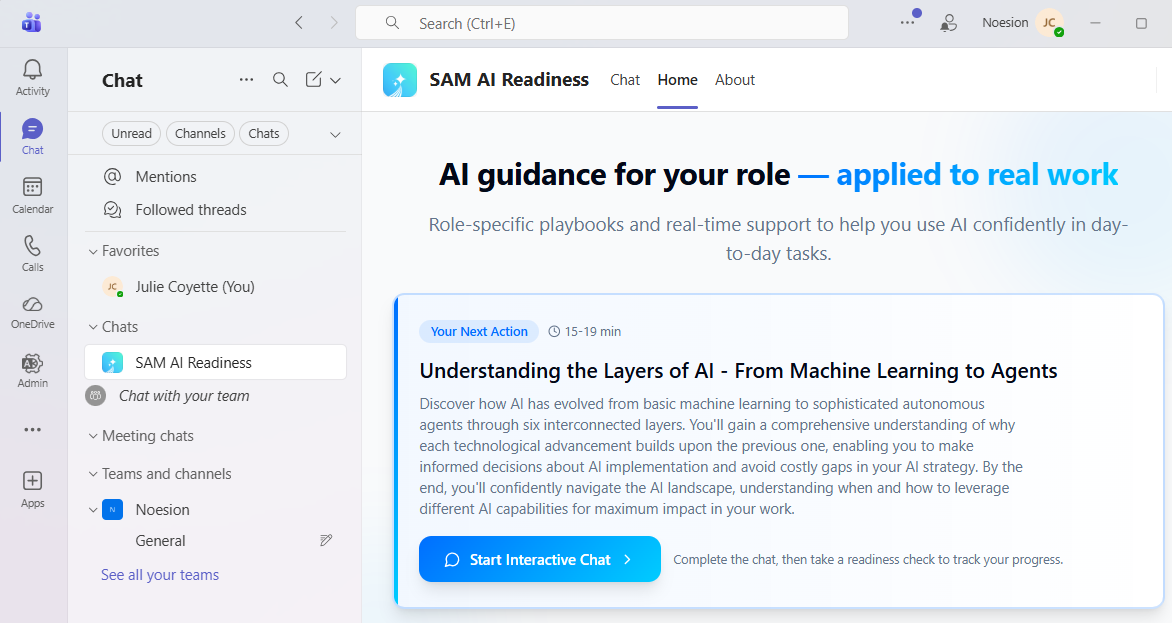
Task: Toggle the Channels filter chip
Action: tap(200, 134)
